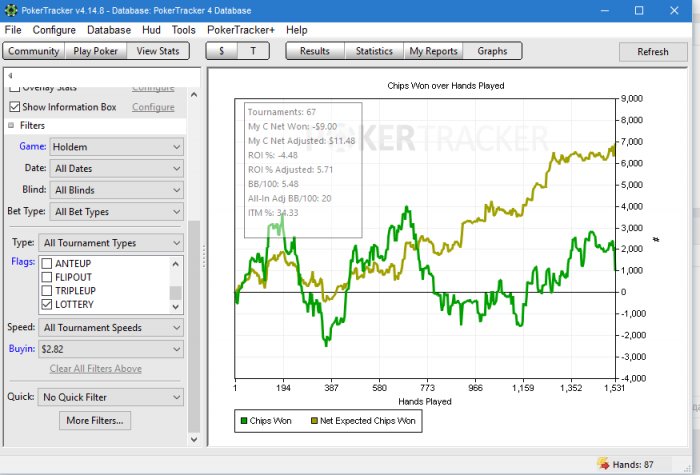Click the Chips Won over Hands Played title
The image size is (700, 475).
pyautogui.click(x=446, y=86)
